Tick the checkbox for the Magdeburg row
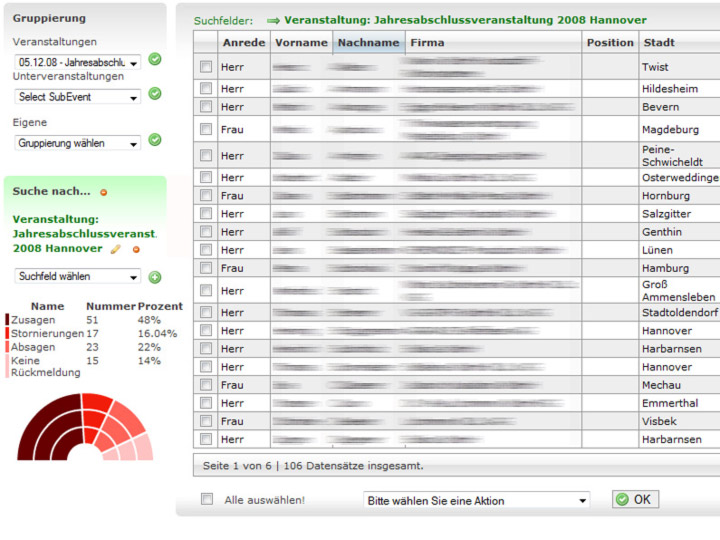Viewport: 720px width, 540px height. point(206,129)
